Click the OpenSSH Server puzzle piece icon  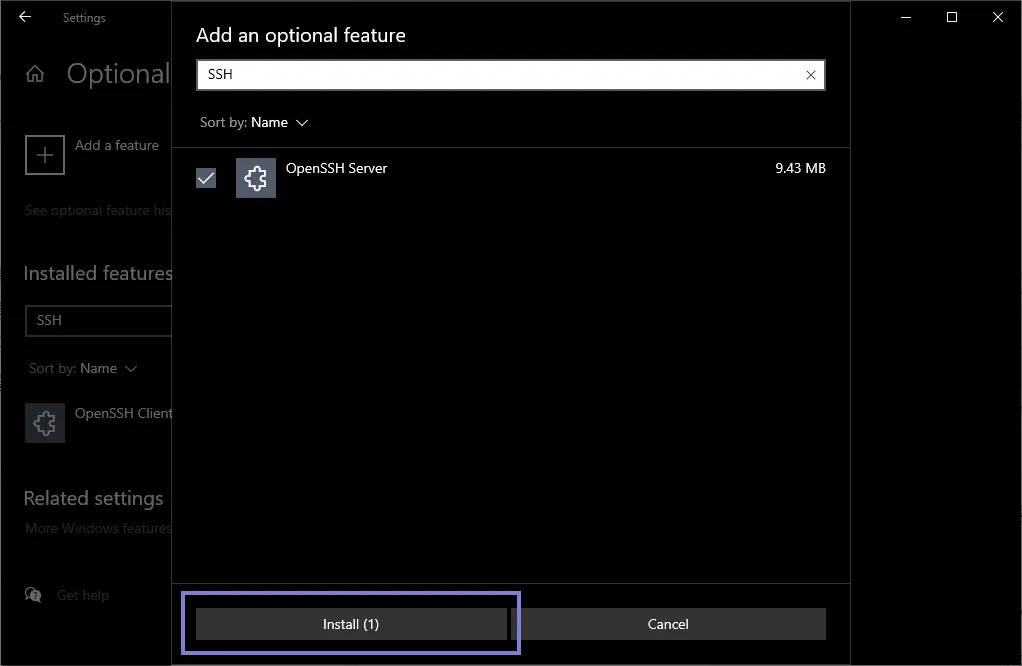(x=256, y=178)
